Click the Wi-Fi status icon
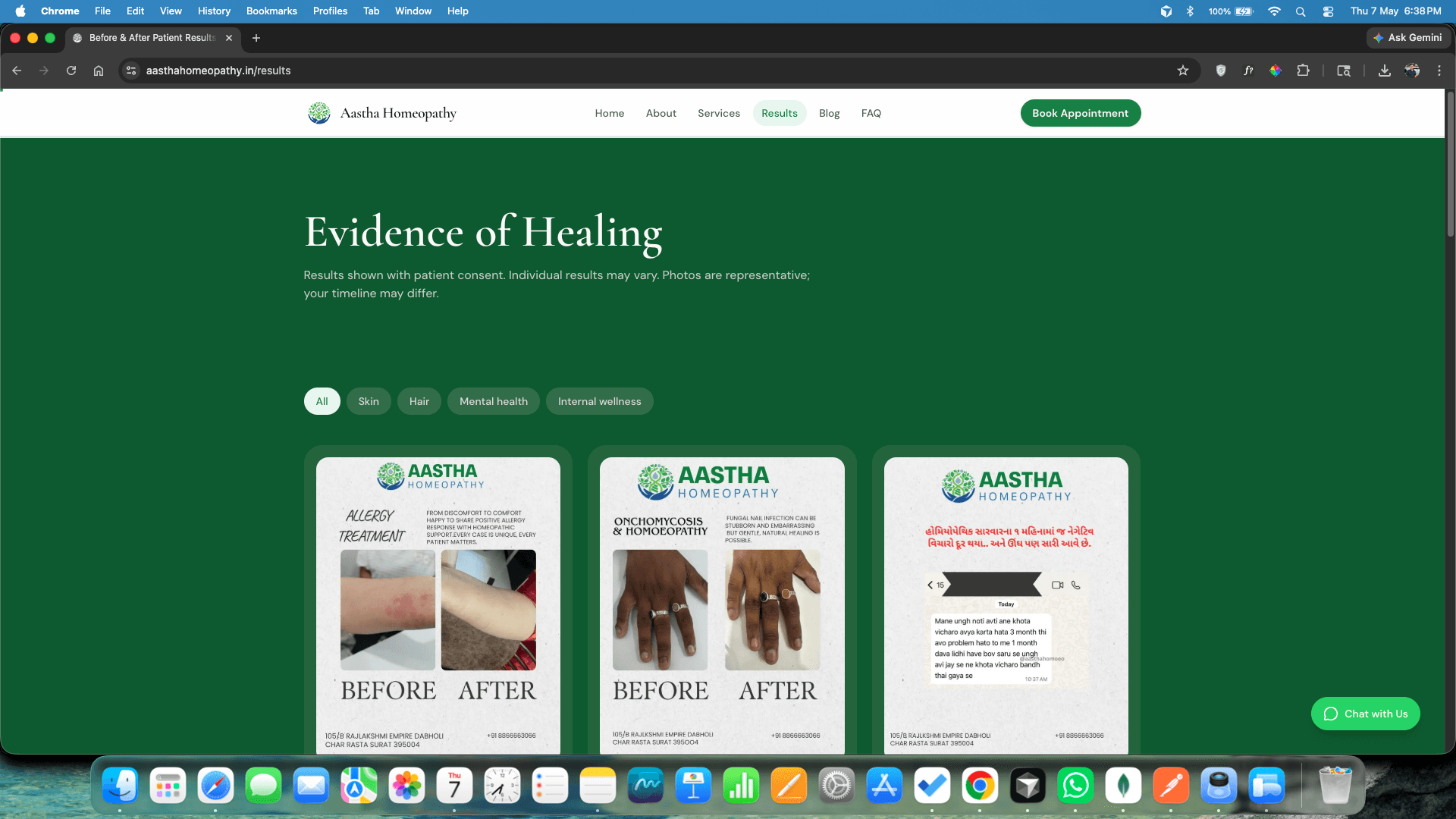This screenshot has height=819, width=1456. pyautogui.click(x=1274, y=11)
